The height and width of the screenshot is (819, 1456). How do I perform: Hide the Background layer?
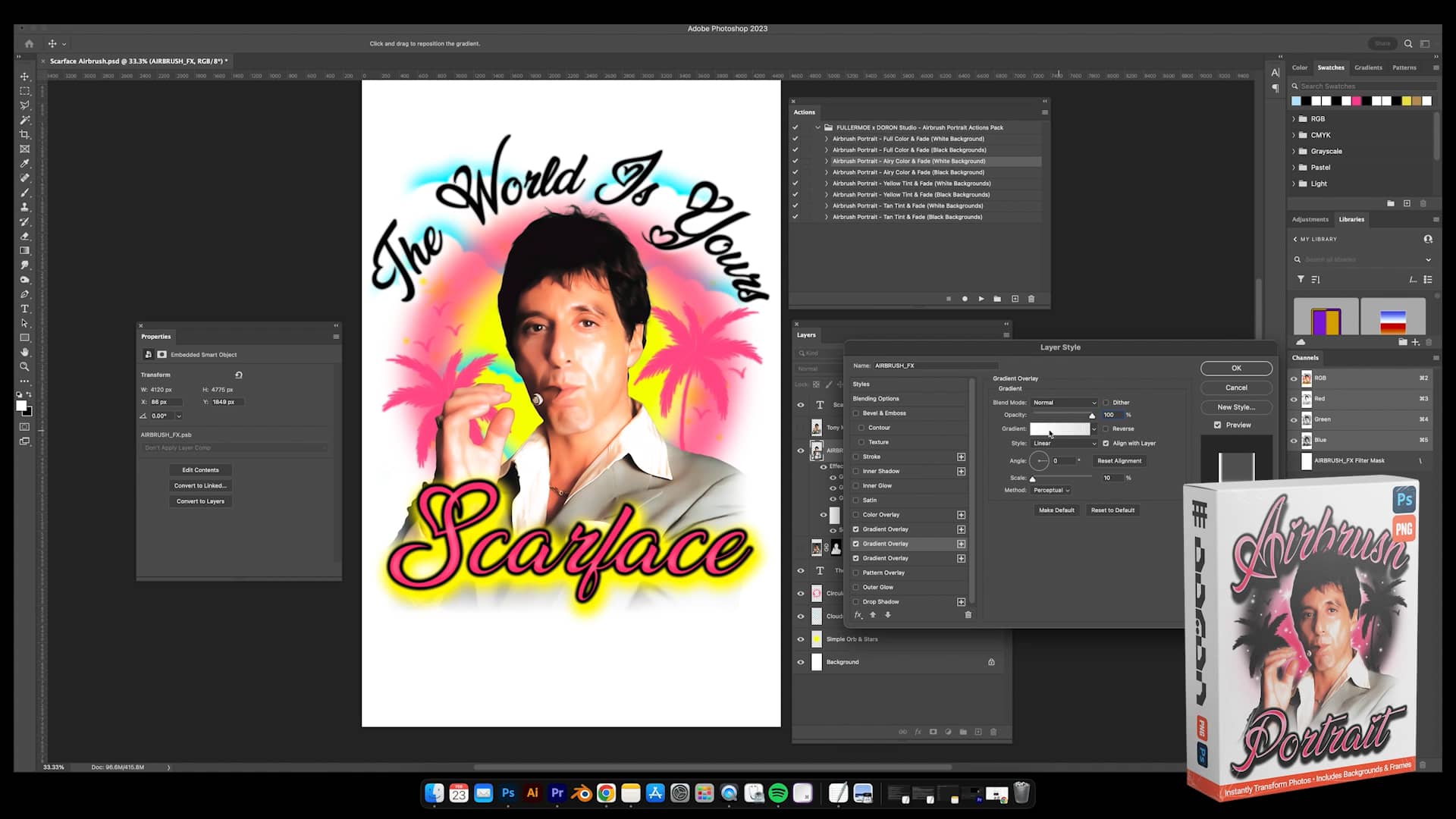801,662
